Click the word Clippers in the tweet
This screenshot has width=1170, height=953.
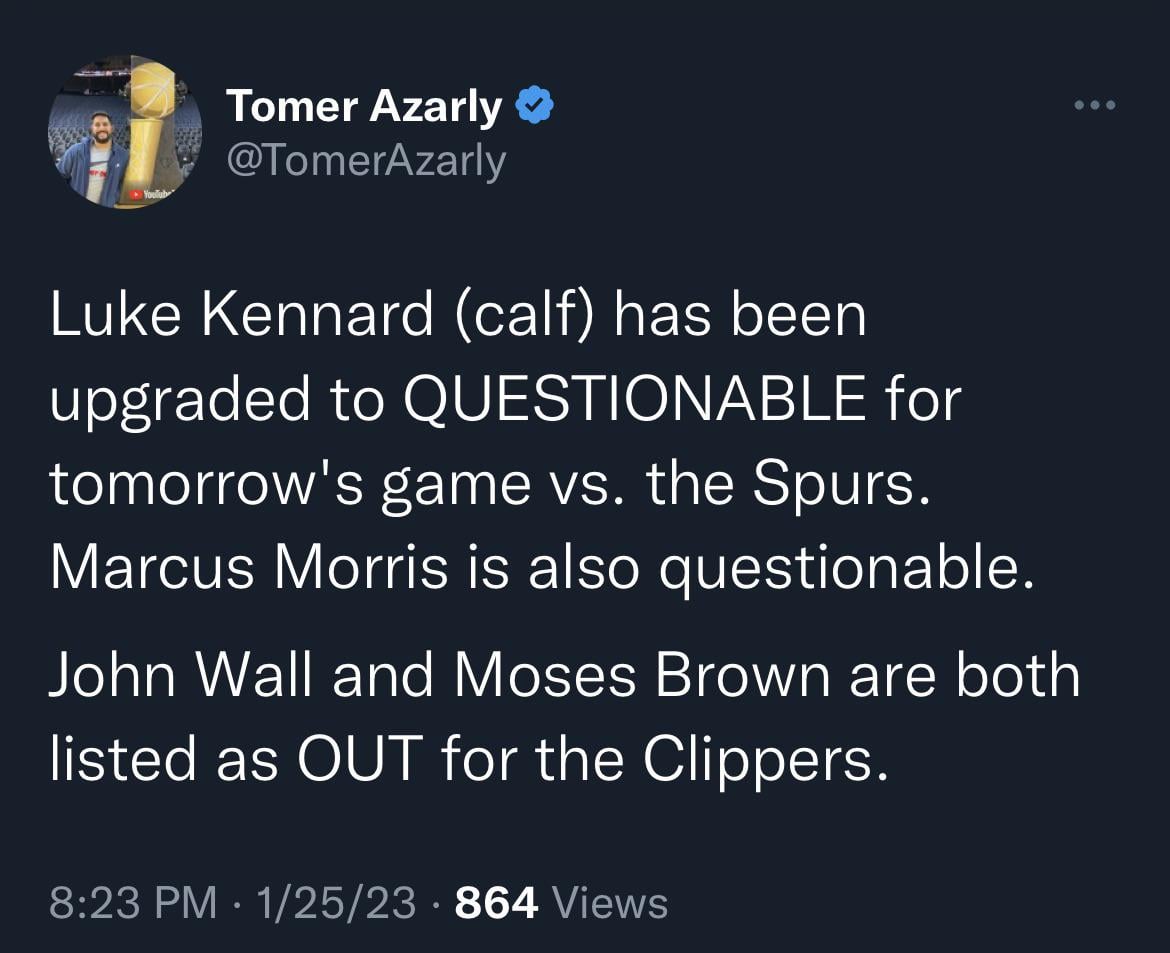[763, 760]
